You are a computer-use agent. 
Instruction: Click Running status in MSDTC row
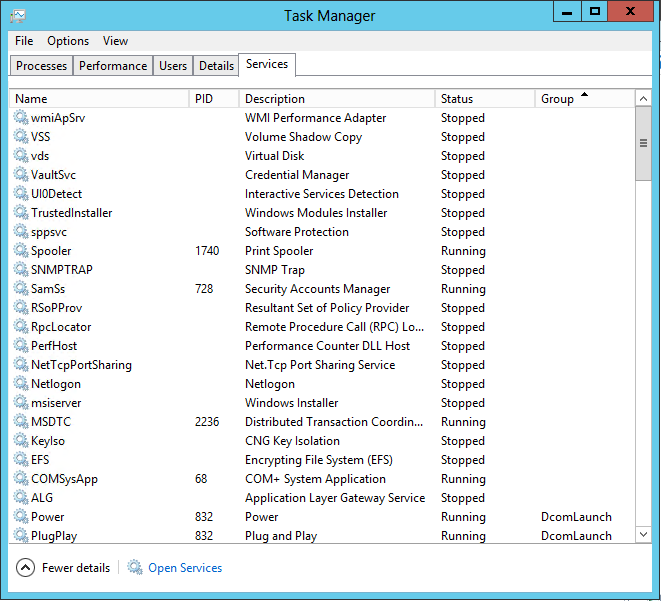[463, 421]
